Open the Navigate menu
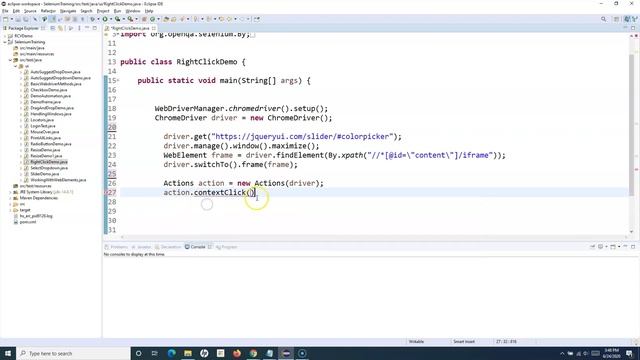This screenshot has width=640, height=360. 68,11
